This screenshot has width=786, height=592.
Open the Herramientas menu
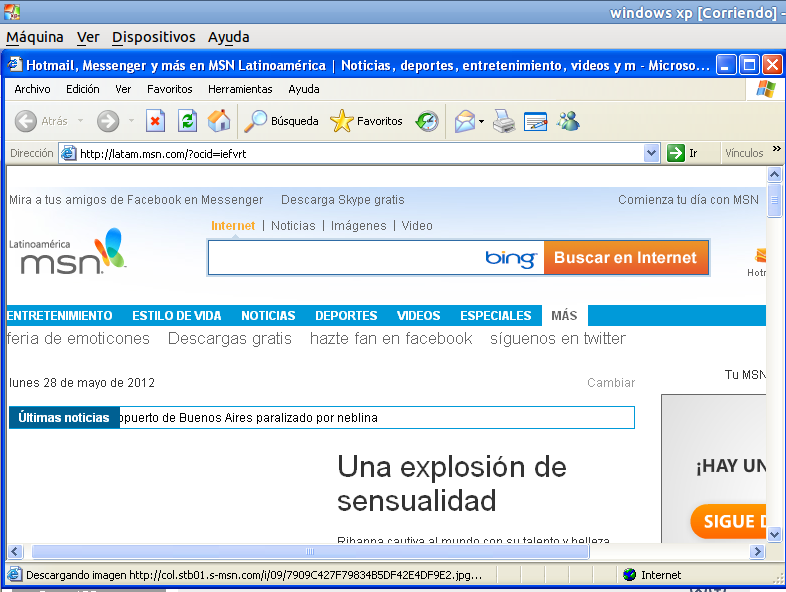pyautogui.click(x=240, y=89)
